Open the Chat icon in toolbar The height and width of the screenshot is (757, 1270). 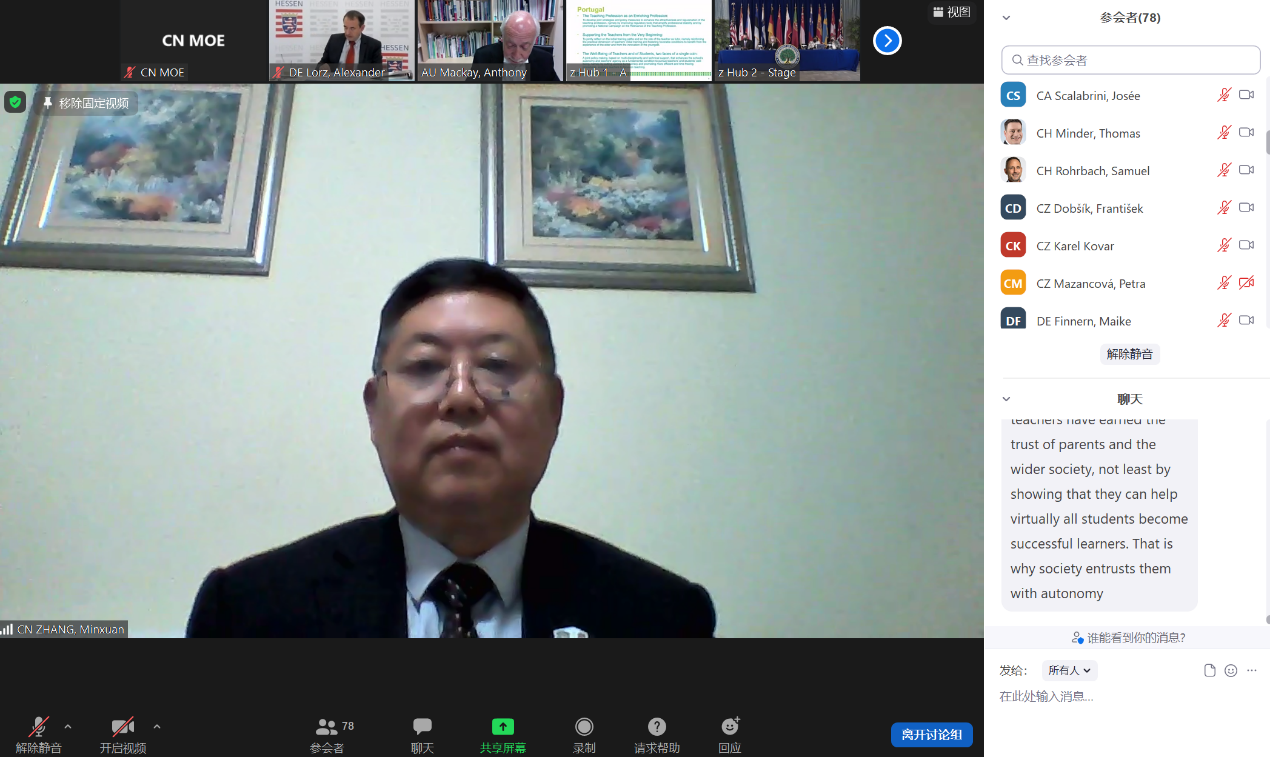tap(422, 727)
